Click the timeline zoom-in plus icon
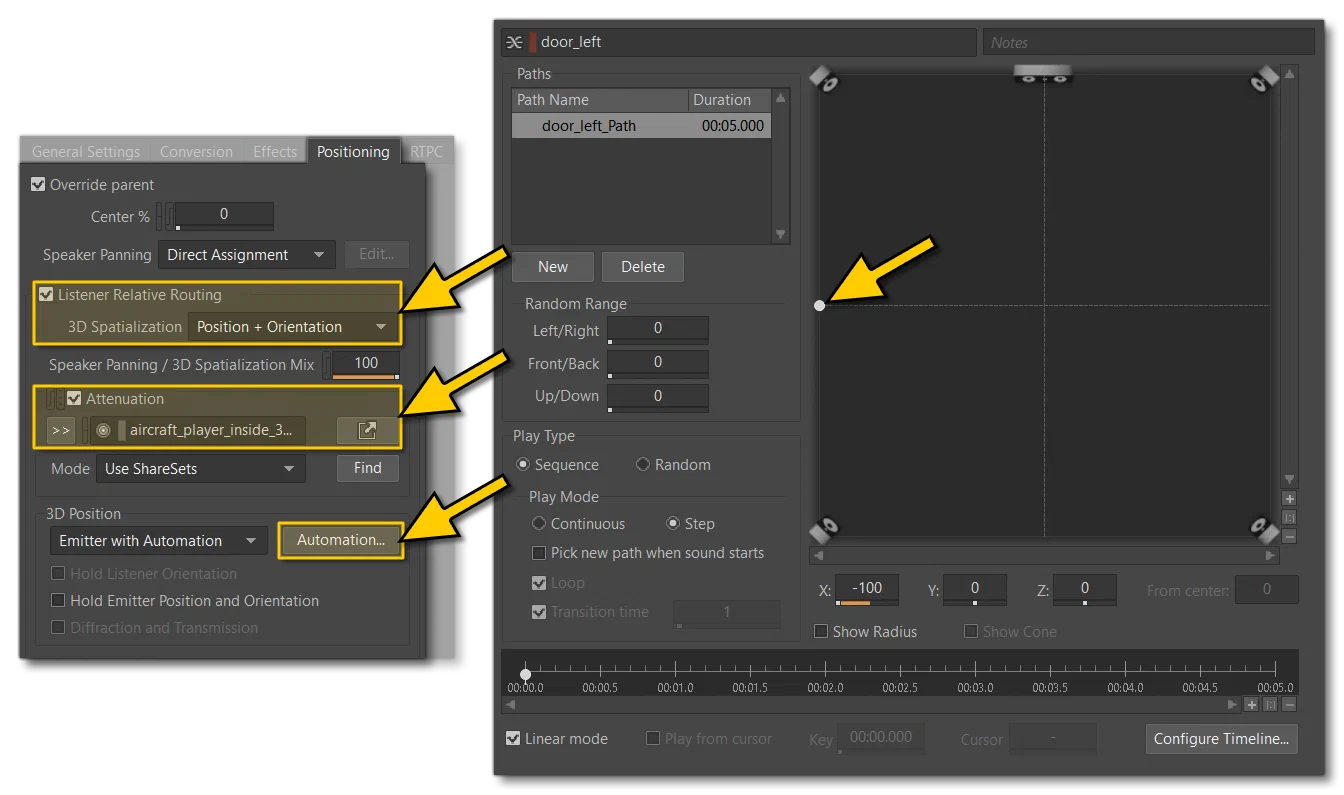This screenshot has width=1344, height=795. (1252, 705)
